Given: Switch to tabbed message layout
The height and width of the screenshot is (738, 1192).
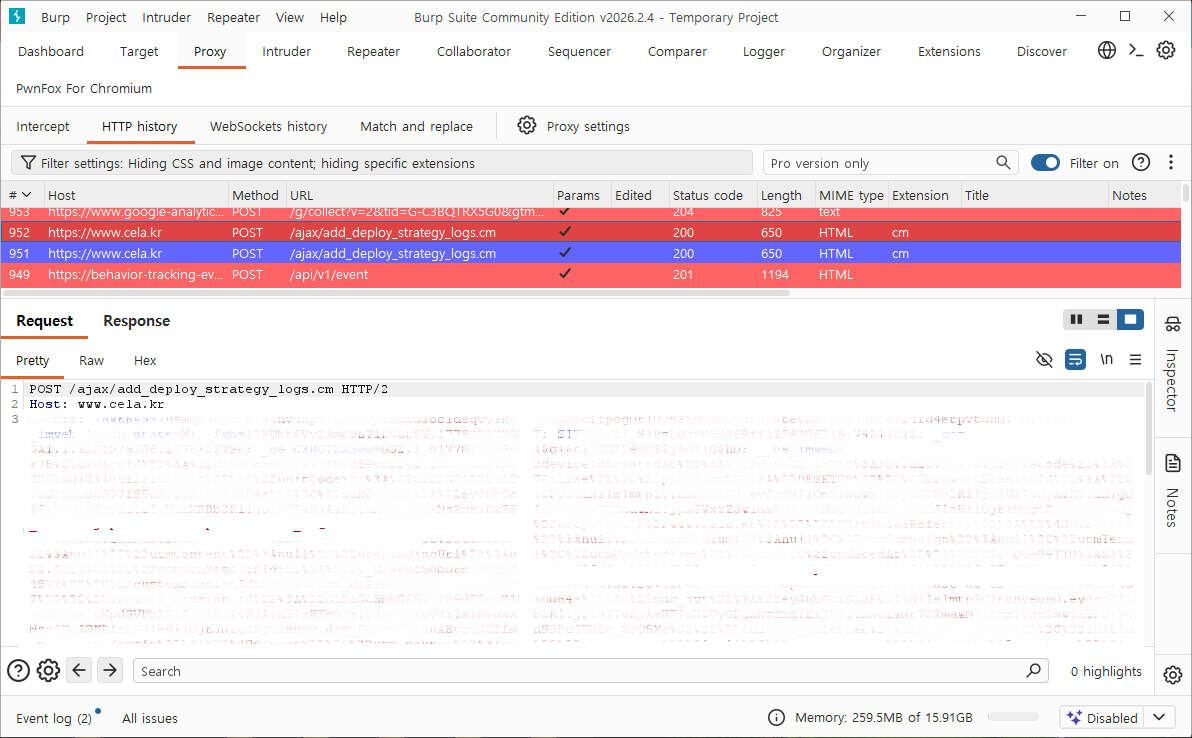Looking at the screenshot, I should point(1130,319).
